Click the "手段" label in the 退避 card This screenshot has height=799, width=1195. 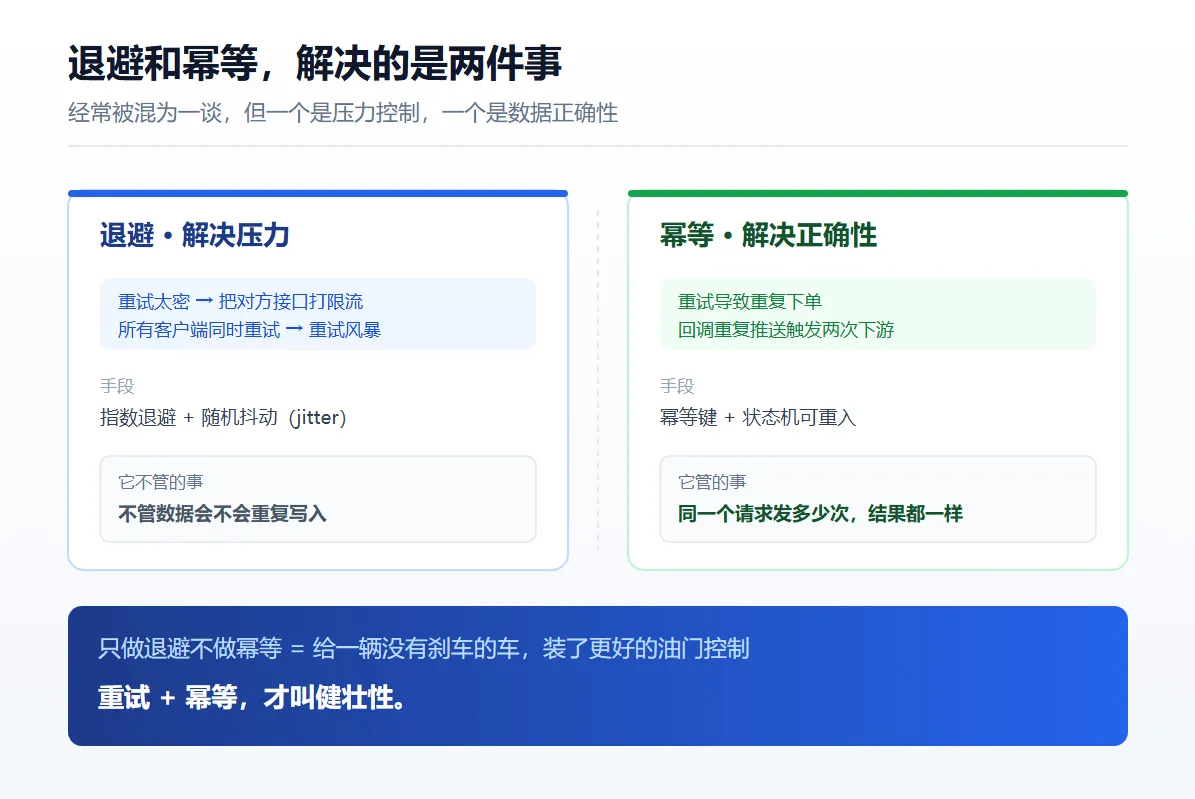(x=117, y=387)
